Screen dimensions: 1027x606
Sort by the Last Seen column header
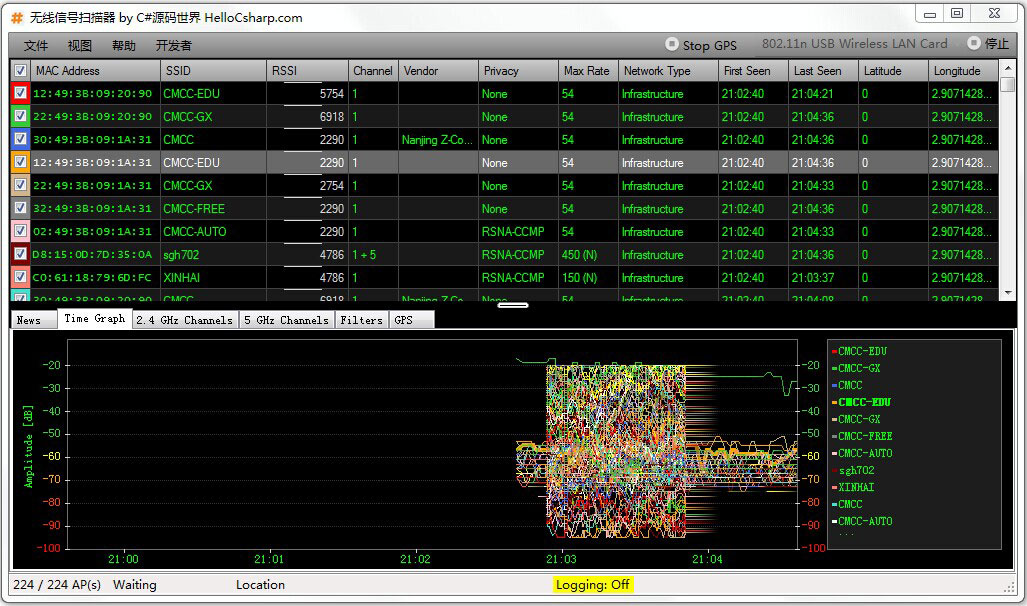point(823,71)
